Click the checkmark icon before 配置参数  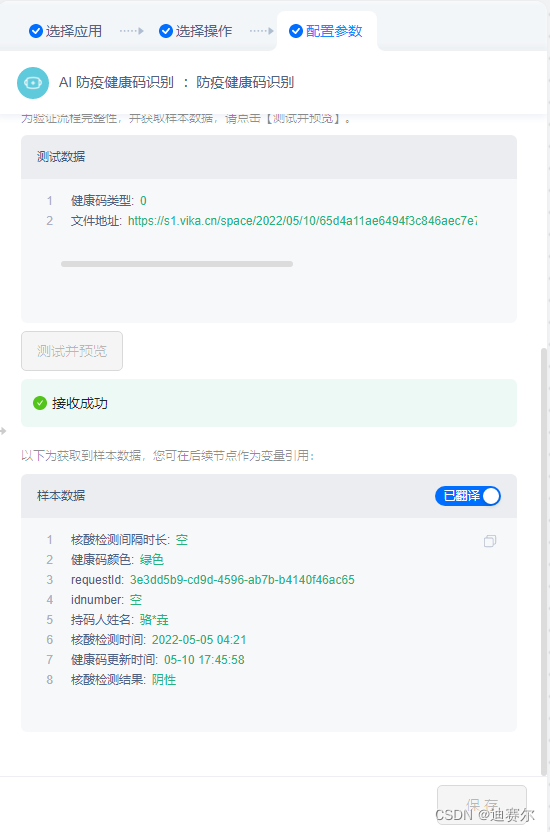point(295,31)
